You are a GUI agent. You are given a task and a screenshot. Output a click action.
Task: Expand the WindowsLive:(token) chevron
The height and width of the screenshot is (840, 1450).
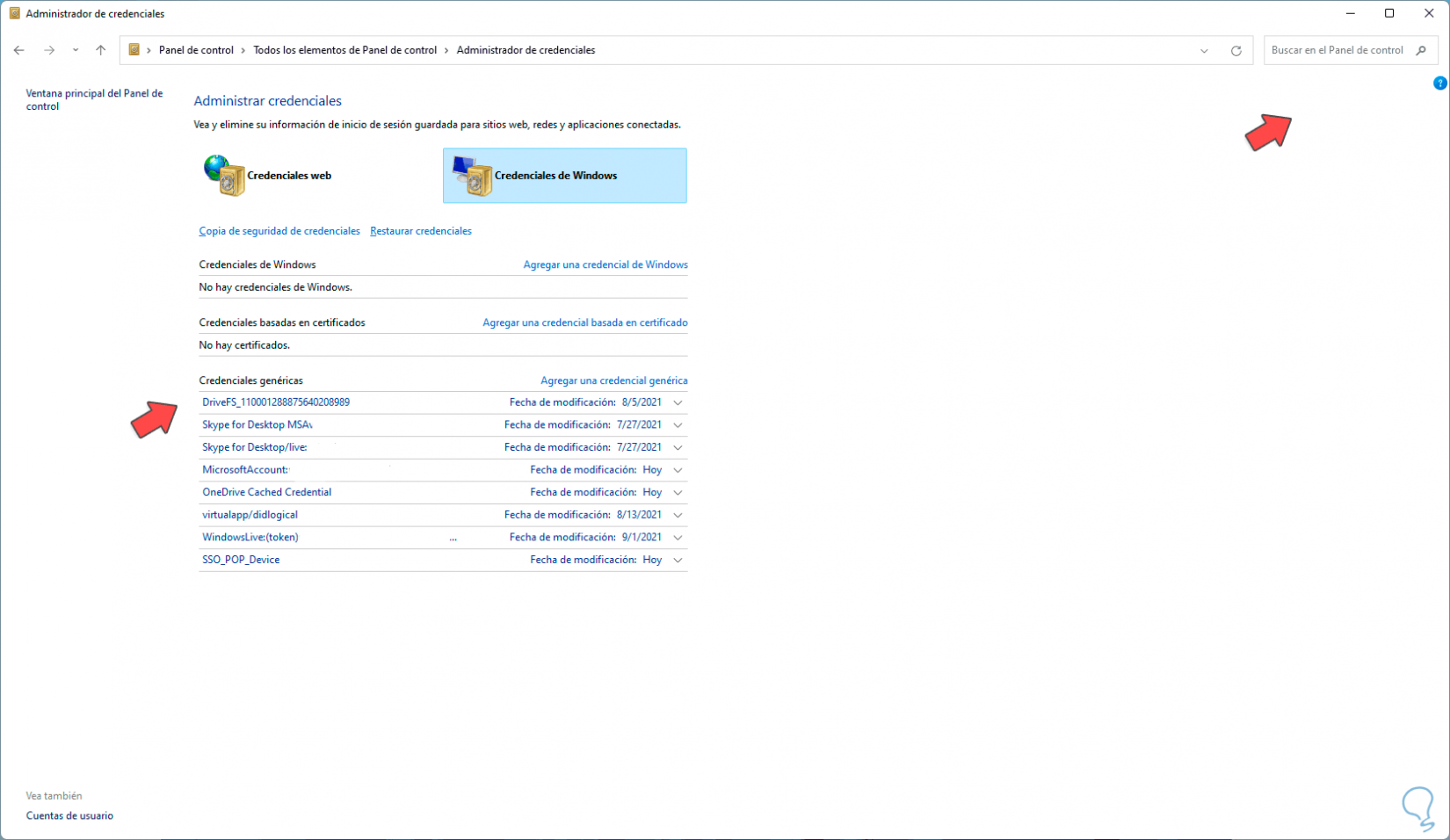(x=678, y=538)
